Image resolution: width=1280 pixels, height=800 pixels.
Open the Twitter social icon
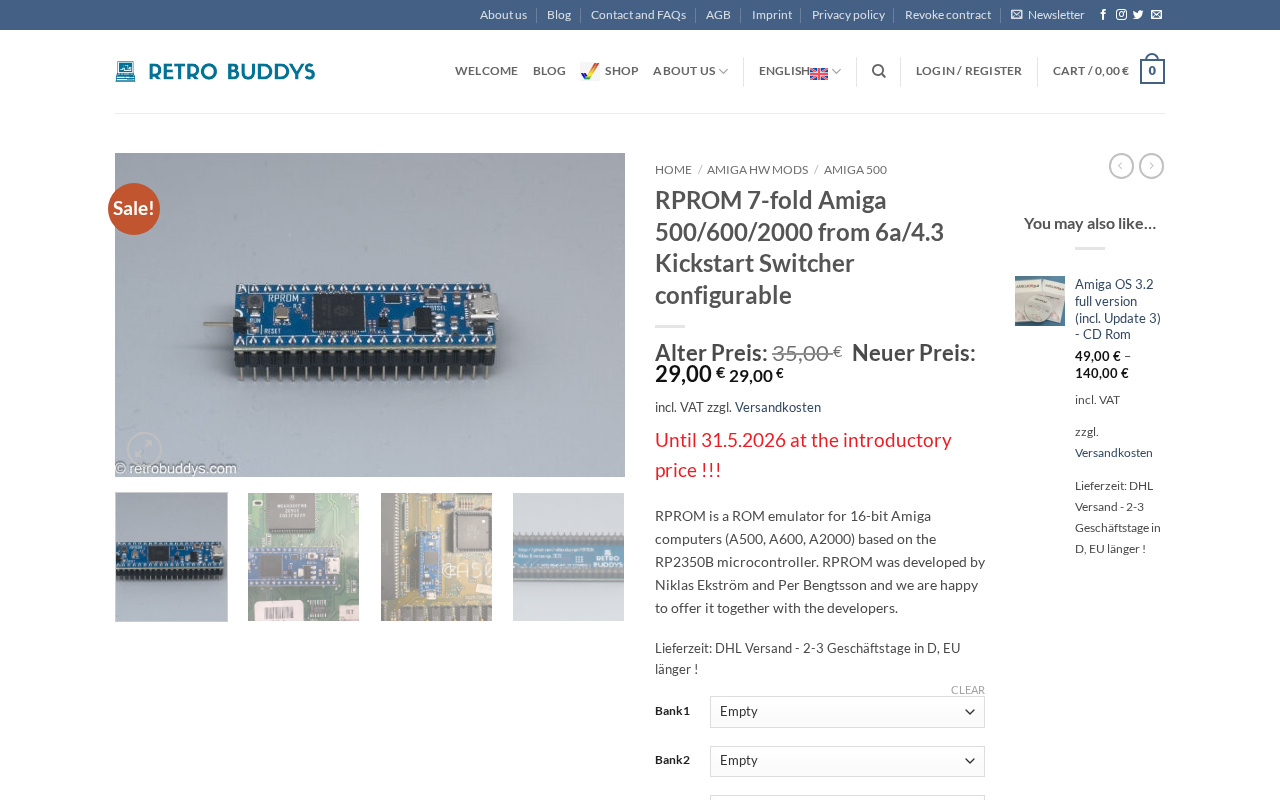tap(1138, 15)
